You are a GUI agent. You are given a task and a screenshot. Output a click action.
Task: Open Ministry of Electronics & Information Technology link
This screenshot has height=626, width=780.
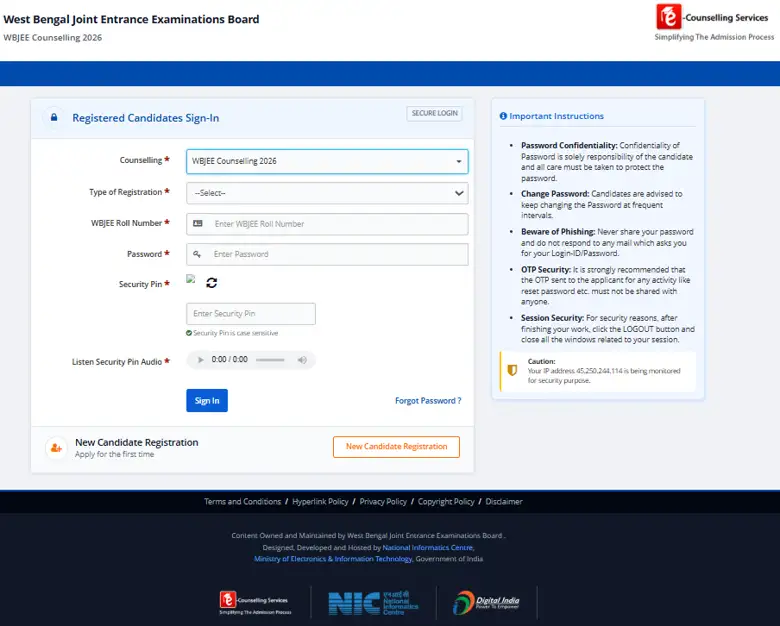tap(333, 559)
